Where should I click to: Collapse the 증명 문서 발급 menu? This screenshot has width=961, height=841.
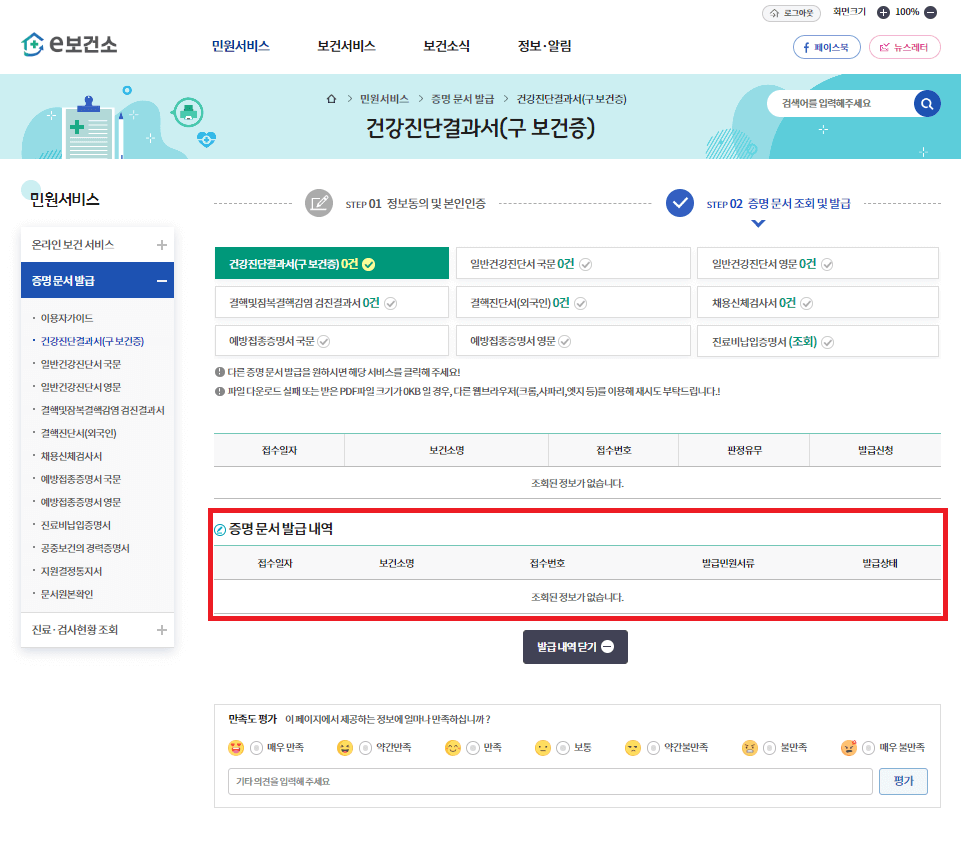tap(163, 280)
